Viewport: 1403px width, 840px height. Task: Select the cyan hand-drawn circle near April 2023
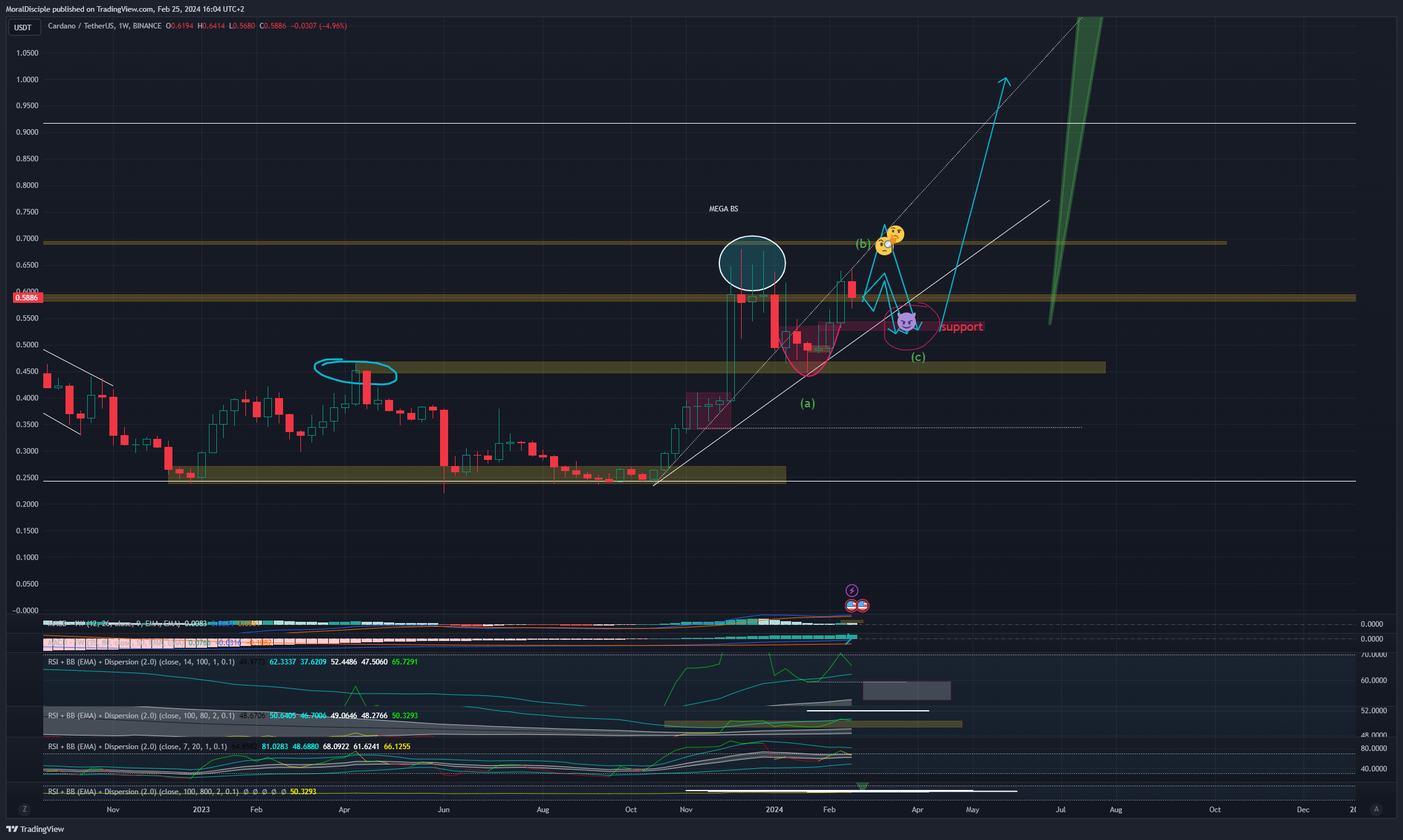tap(355, 371)
